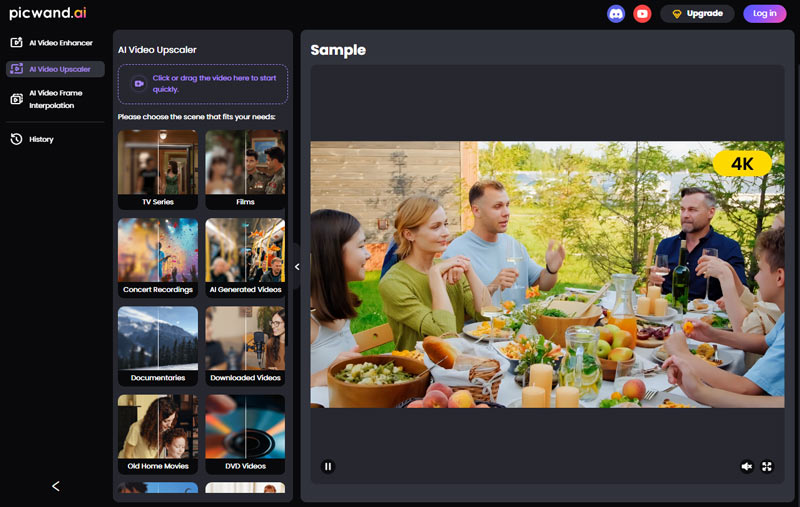Choose the Documentaries scene
Viewport: 800px width, 507px height.
(x=158, y=346)
